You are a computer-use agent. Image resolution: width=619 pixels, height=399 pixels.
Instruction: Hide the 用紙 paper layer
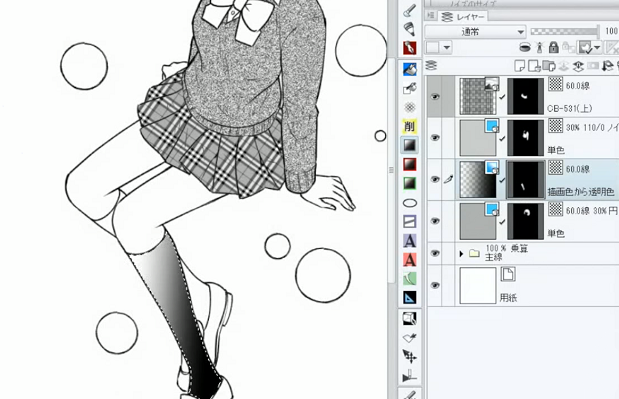(x=435, y=285)
